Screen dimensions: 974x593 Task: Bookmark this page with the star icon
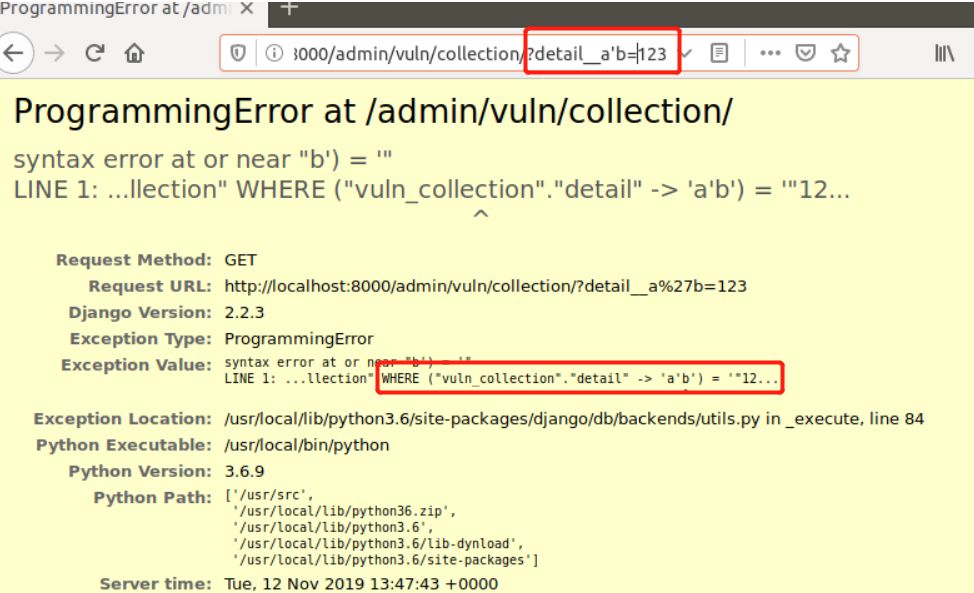tap(840, 53)
